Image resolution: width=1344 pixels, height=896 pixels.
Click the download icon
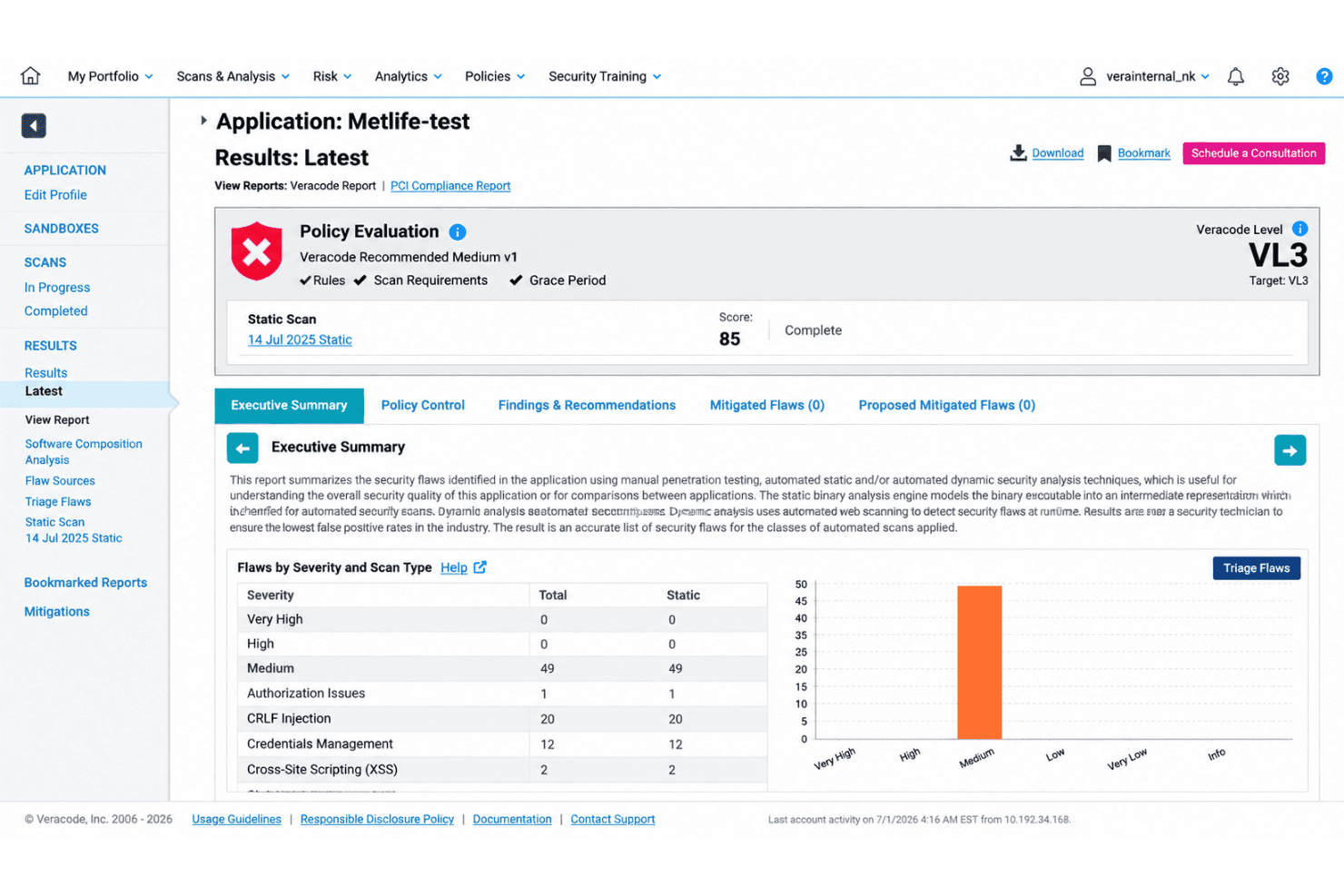(1018, 153)
